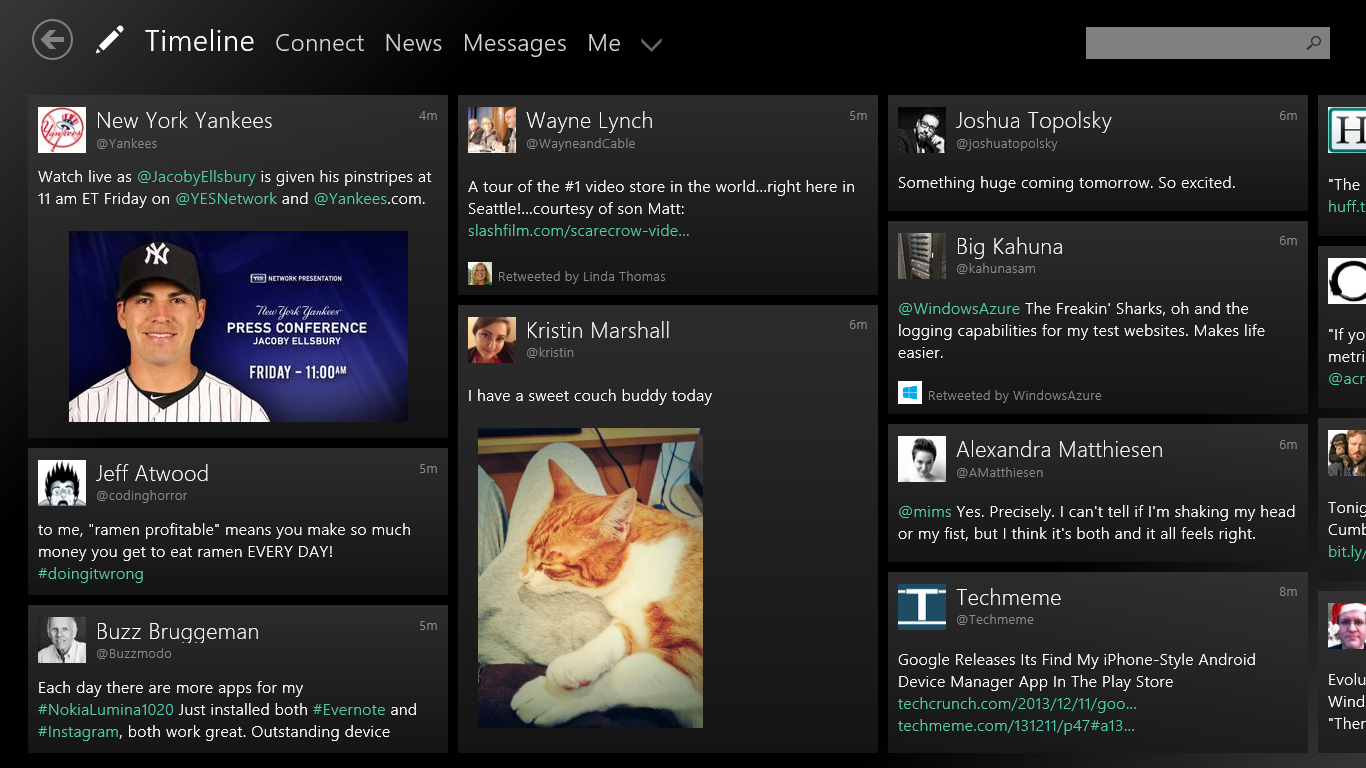Click the @JacobyEllsbury mention
Image resolution: width=1366 pixels, height=768 pixels.
pos(196,177)
